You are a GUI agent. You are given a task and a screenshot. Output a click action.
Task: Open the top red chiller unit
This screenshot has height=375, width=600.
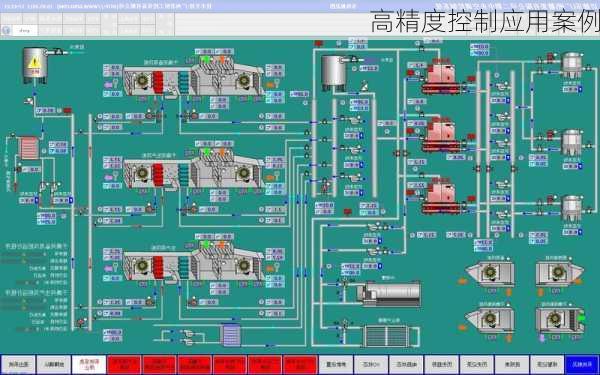[x=441, y=78]
